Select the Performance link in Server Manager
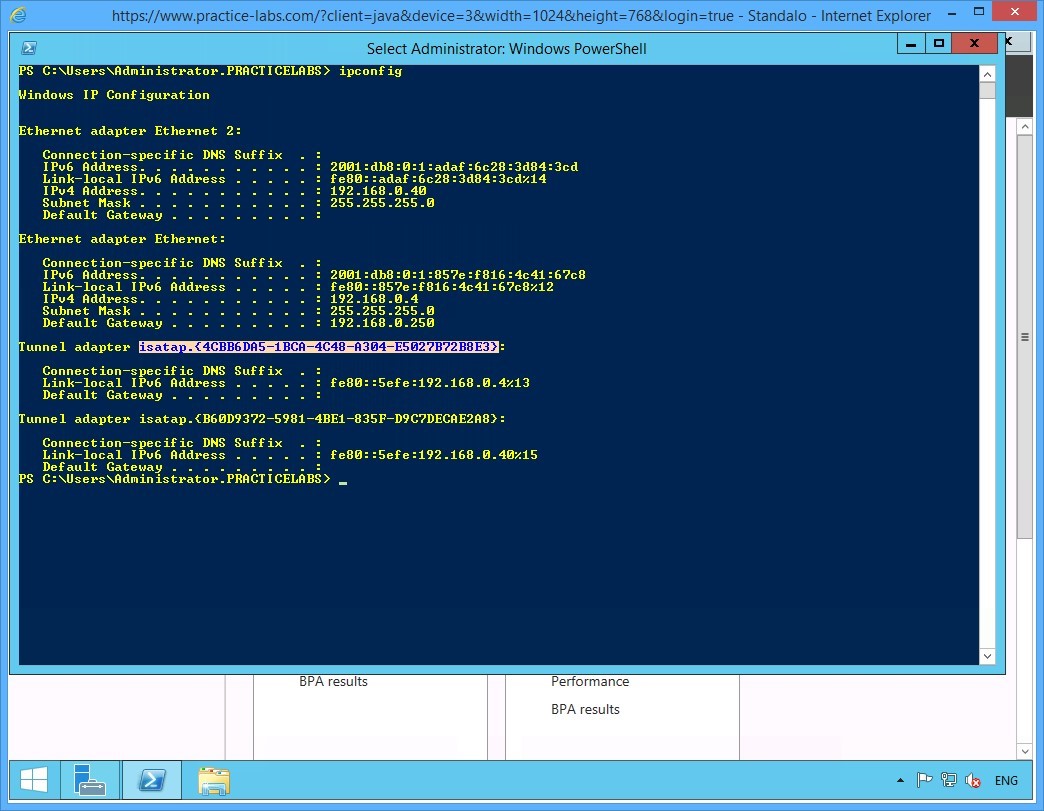This screenshot has height=811, width=1044. coord(590,681)
